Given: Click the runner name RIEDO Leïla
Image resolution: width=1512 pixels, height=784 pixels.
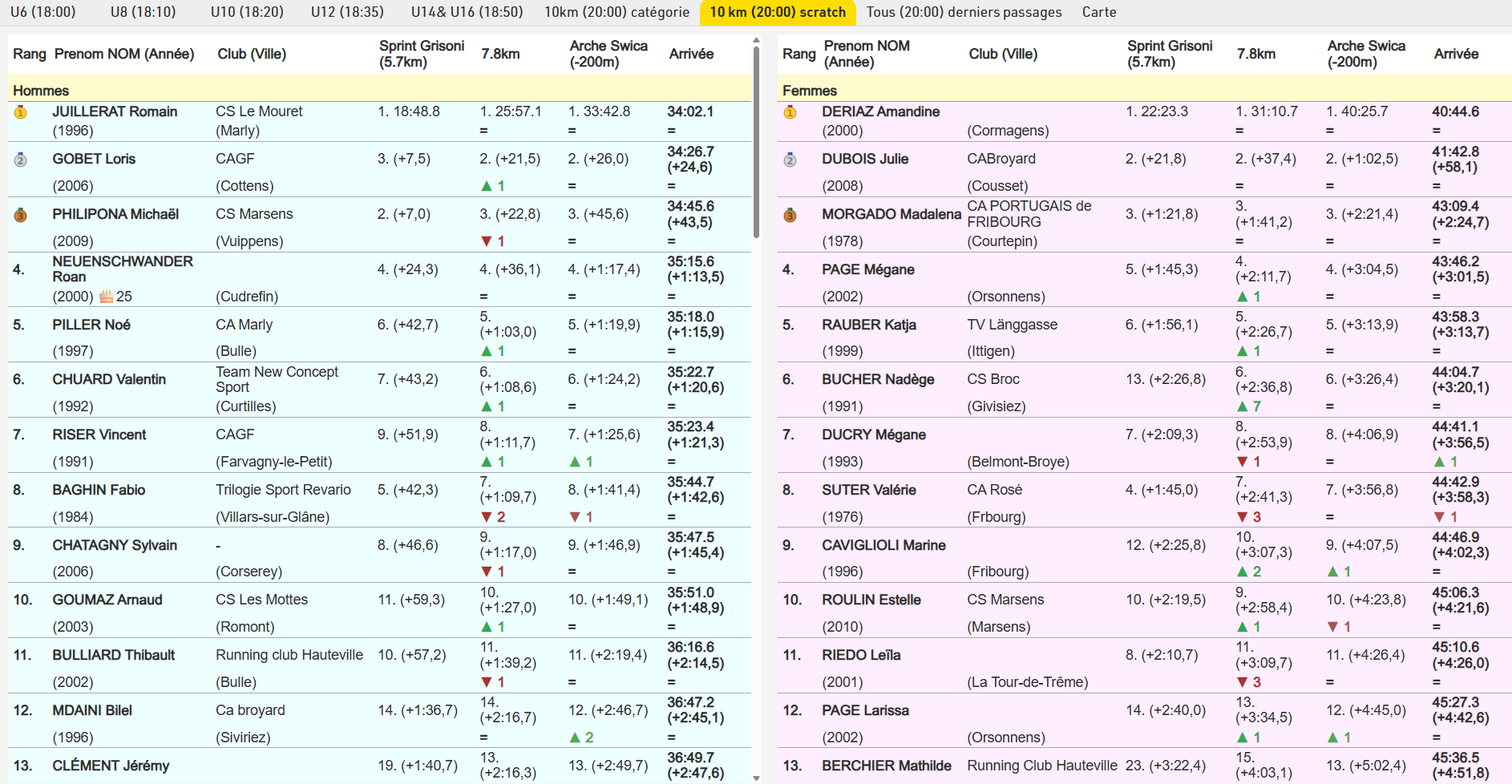Looking at the screenshot, I should point(861,655).
